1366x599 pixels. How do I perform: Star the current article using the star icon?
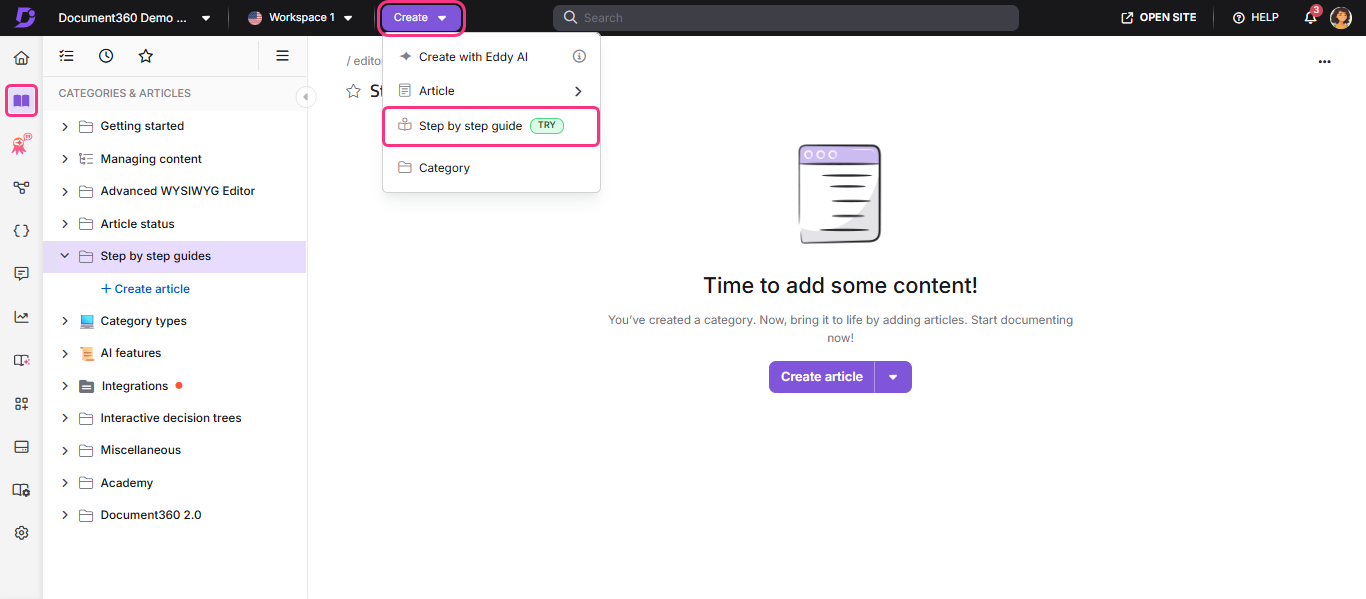coord(353,90)
